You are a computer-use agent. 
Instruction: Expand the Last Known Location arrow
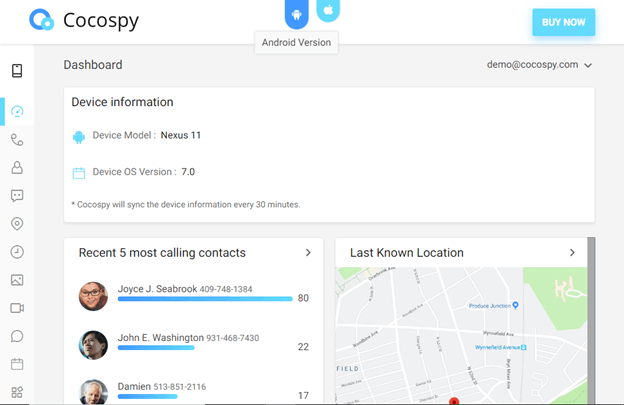click(x=572, y=253)
